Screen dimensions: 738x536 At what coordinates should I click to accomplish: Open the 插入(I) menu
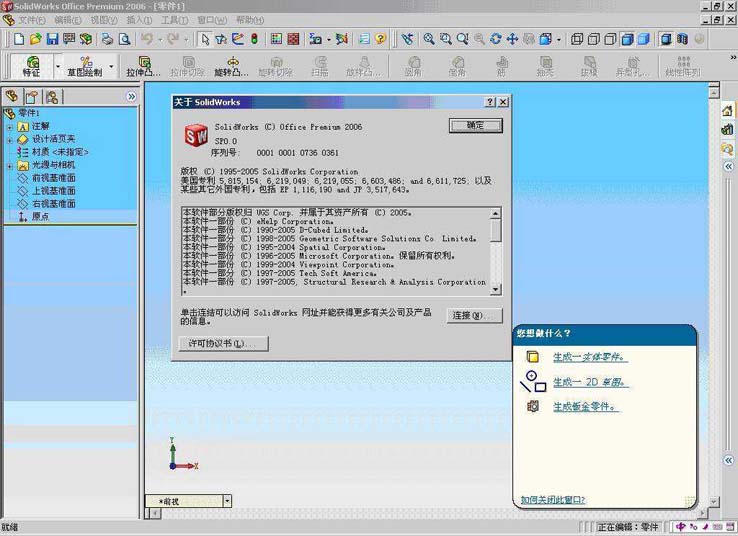pyautogui.click(x=139, y=20)
